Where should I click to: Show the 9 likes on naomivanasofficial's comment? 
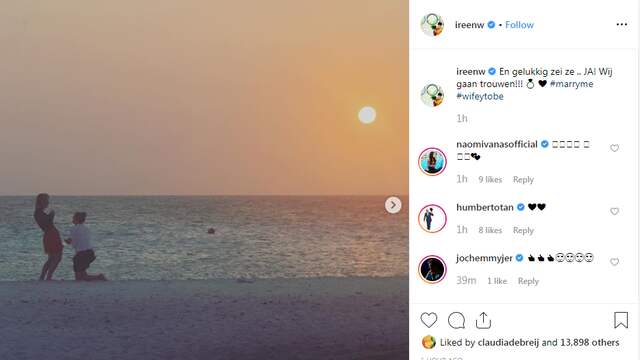coord(490,180)
